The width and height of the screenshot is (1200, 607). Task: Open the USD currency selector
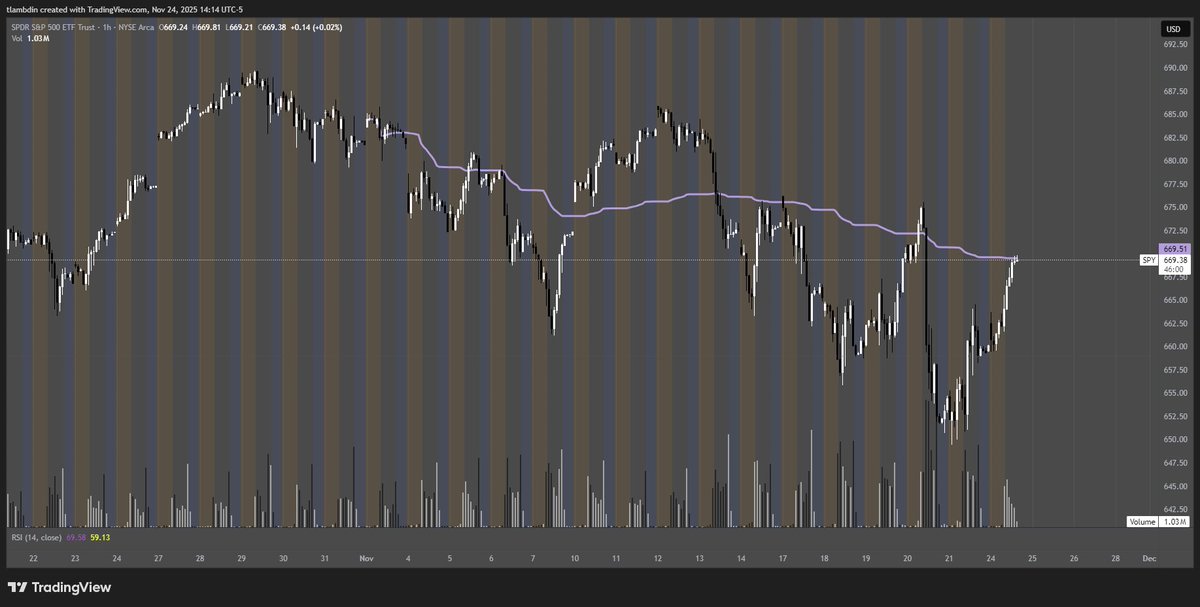coord(1174,29)
